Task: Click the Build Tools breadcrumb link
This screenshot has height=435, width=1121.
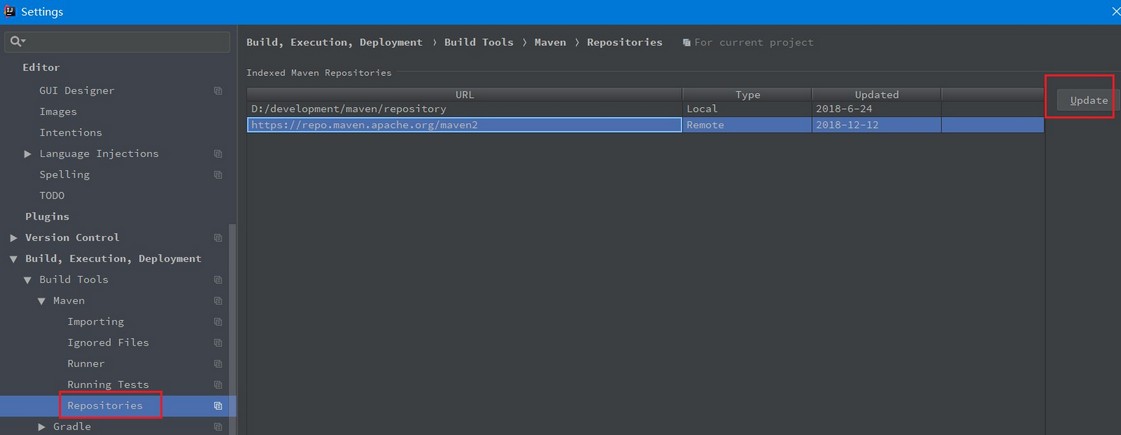Action: click(x=478, y=42)
